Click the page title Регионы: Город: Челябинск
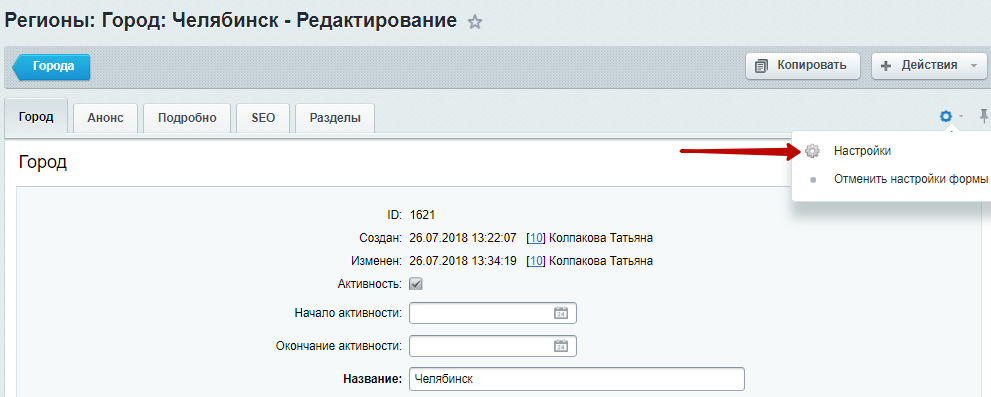 pos(231,21)
